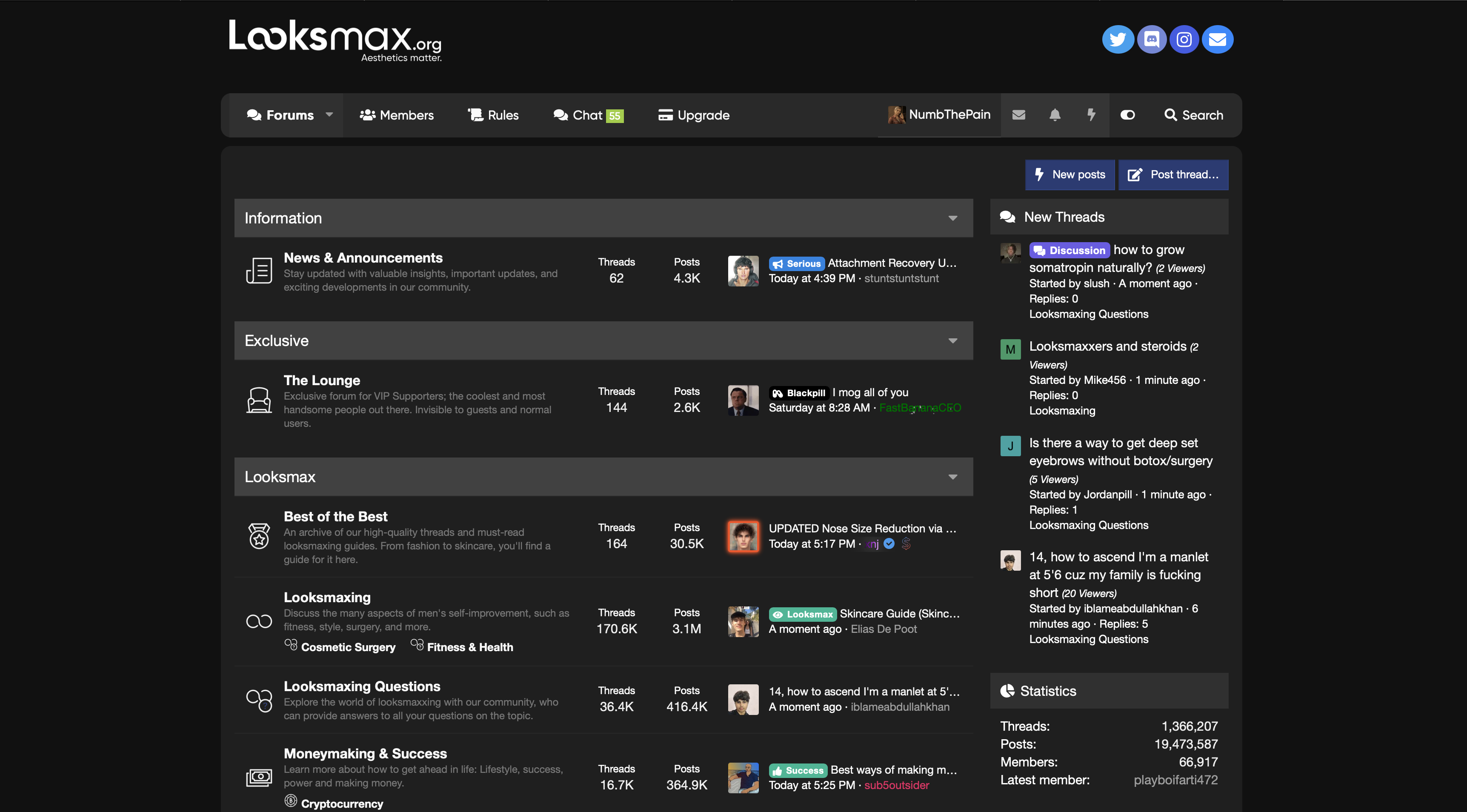Click the News & Announcements forum icon

click(259, 271)
